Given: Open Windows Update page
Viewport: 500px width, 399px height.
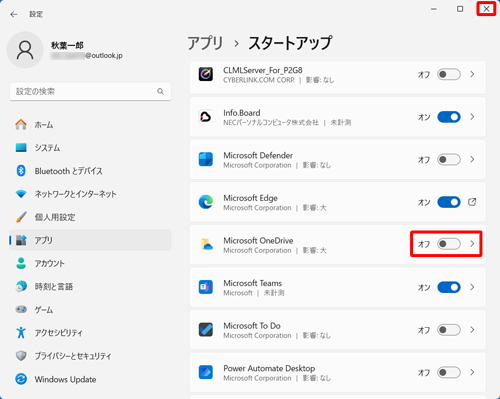Looking at the screenshot, I should pos(90,379).
